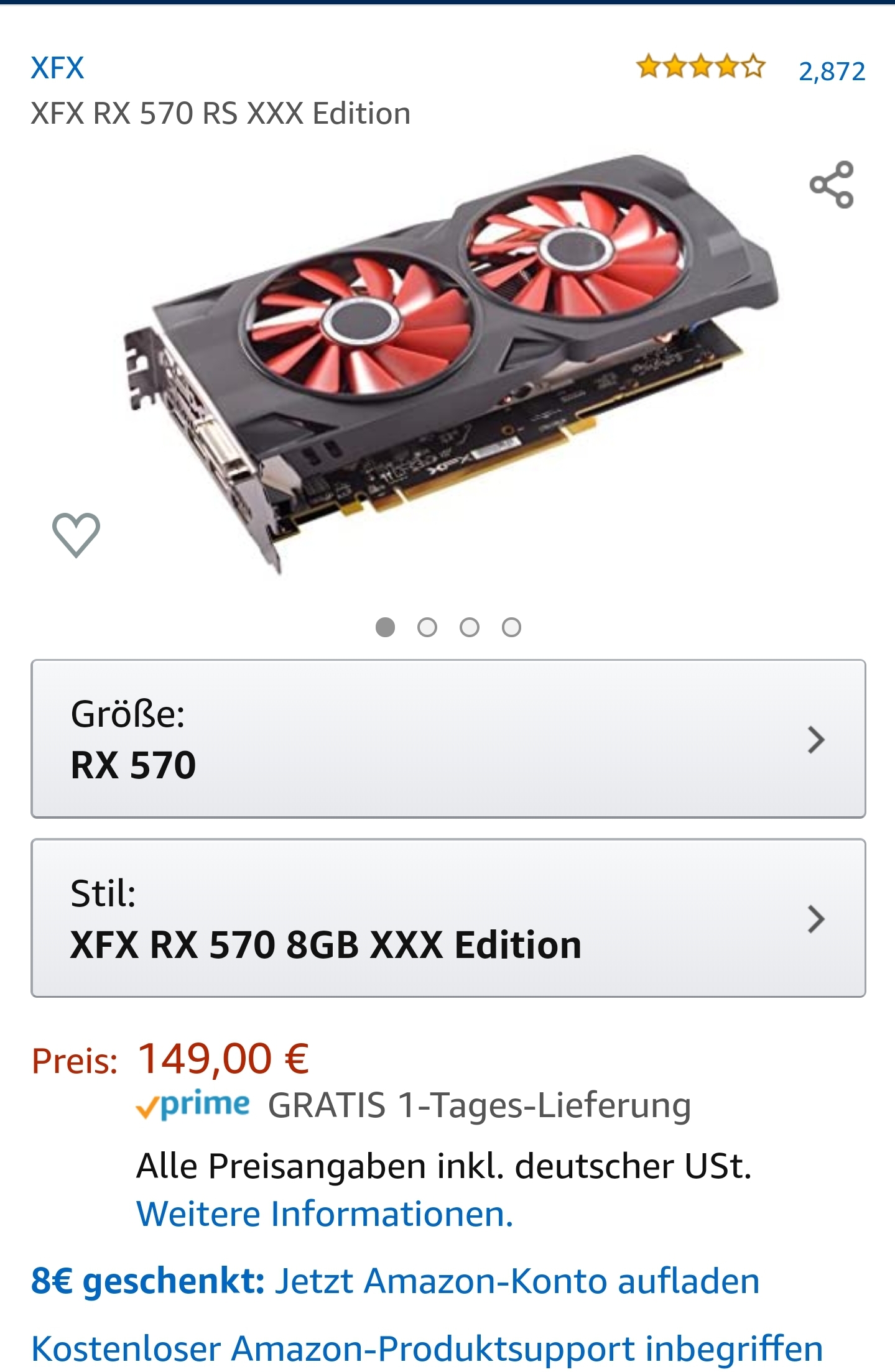Open Kostenloser Amazon-Produktsupport inbegriffen link

427,1349
